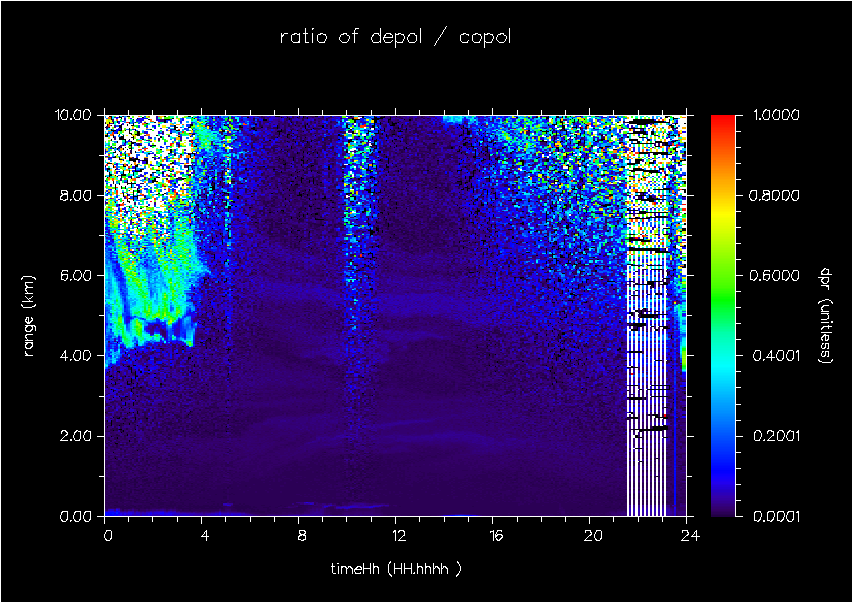Click the y-axis tick value '4.00'
The height and width of the screenshot is (603, 853).
tap(76, 356)
